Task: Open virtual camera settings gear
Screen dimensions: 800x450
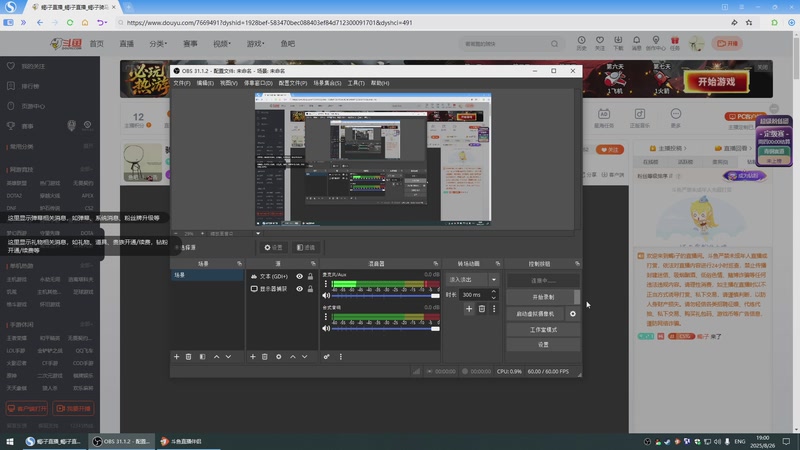Action: pyautogui.click(x=572, y=314)
